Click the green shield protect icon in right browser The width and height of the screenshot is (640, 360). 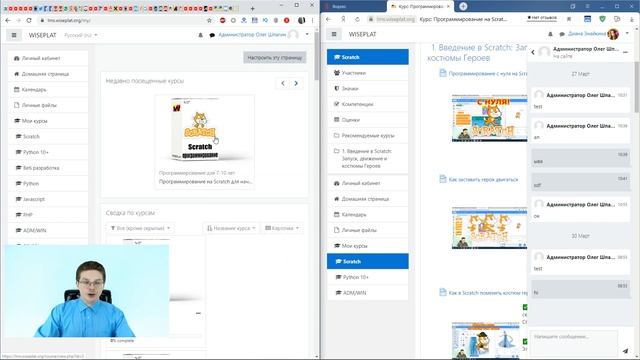click(602, 19)
